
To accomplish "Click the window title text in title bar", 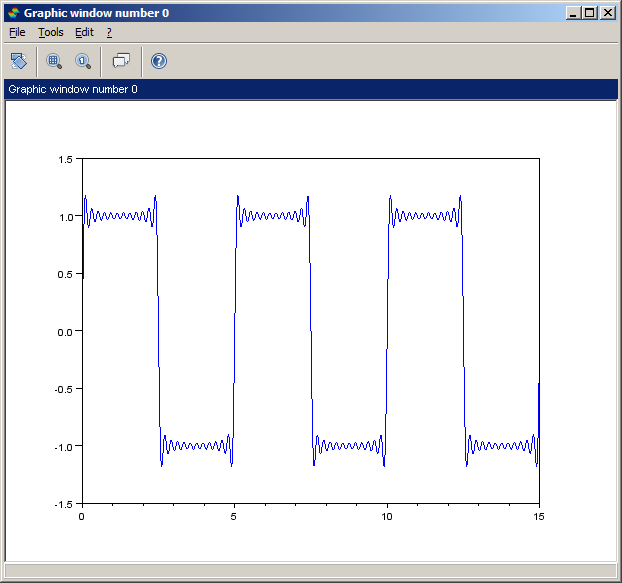I will pyautogui.click(x=96, y=13).
